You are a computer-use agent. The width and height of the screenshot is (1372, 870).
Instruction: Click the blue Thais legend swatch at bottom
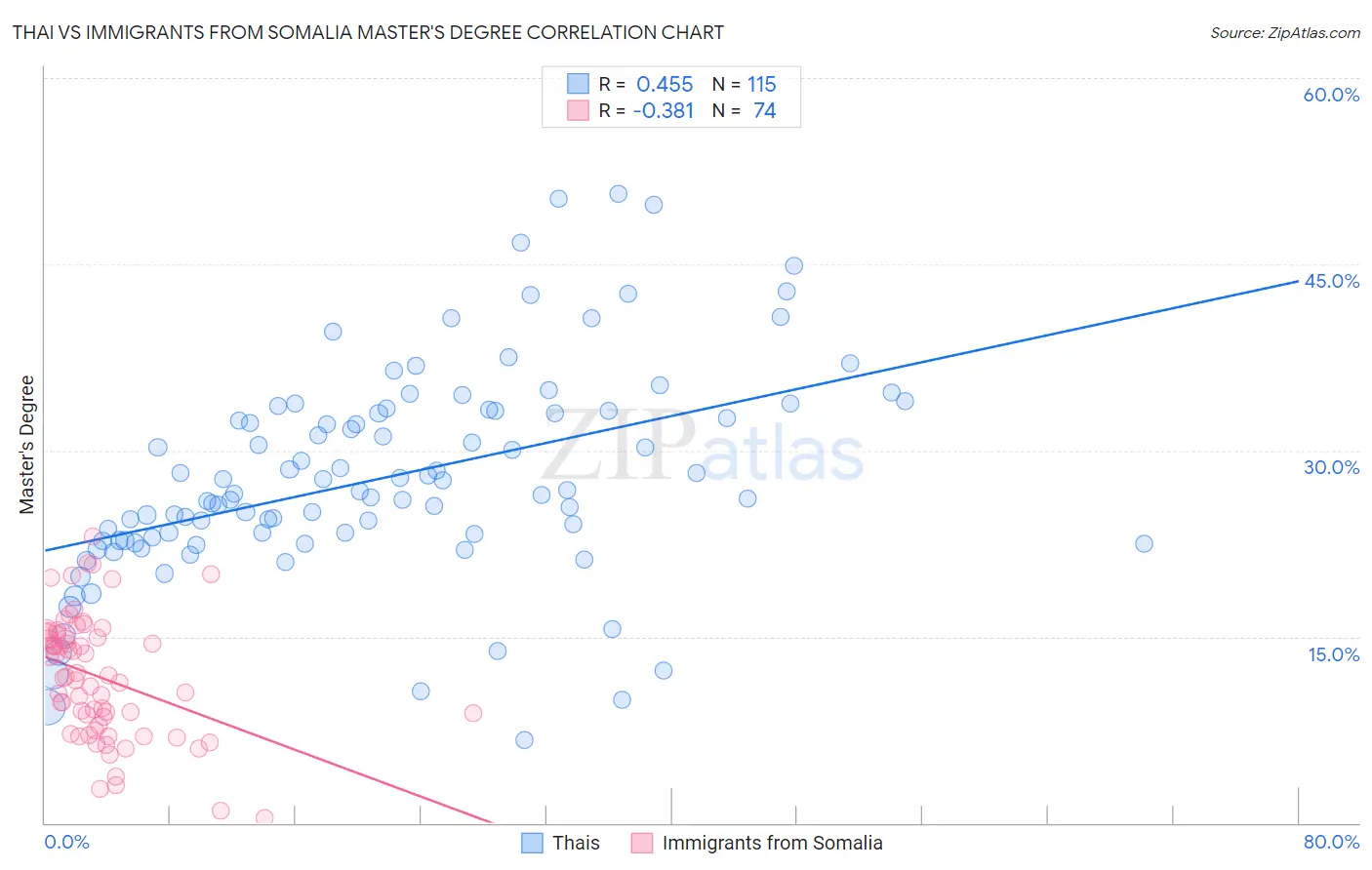(532, 843)
